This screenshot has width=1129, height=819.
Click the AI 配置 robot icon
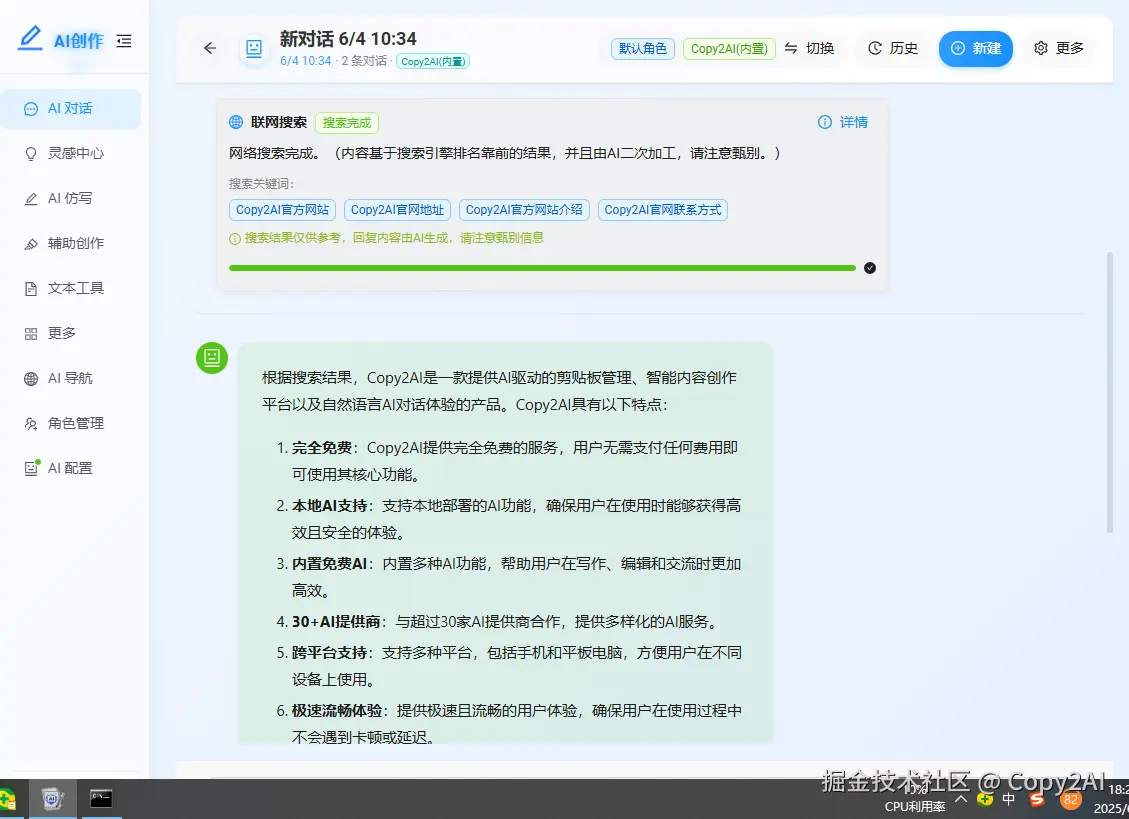click(x=31, y=468)
